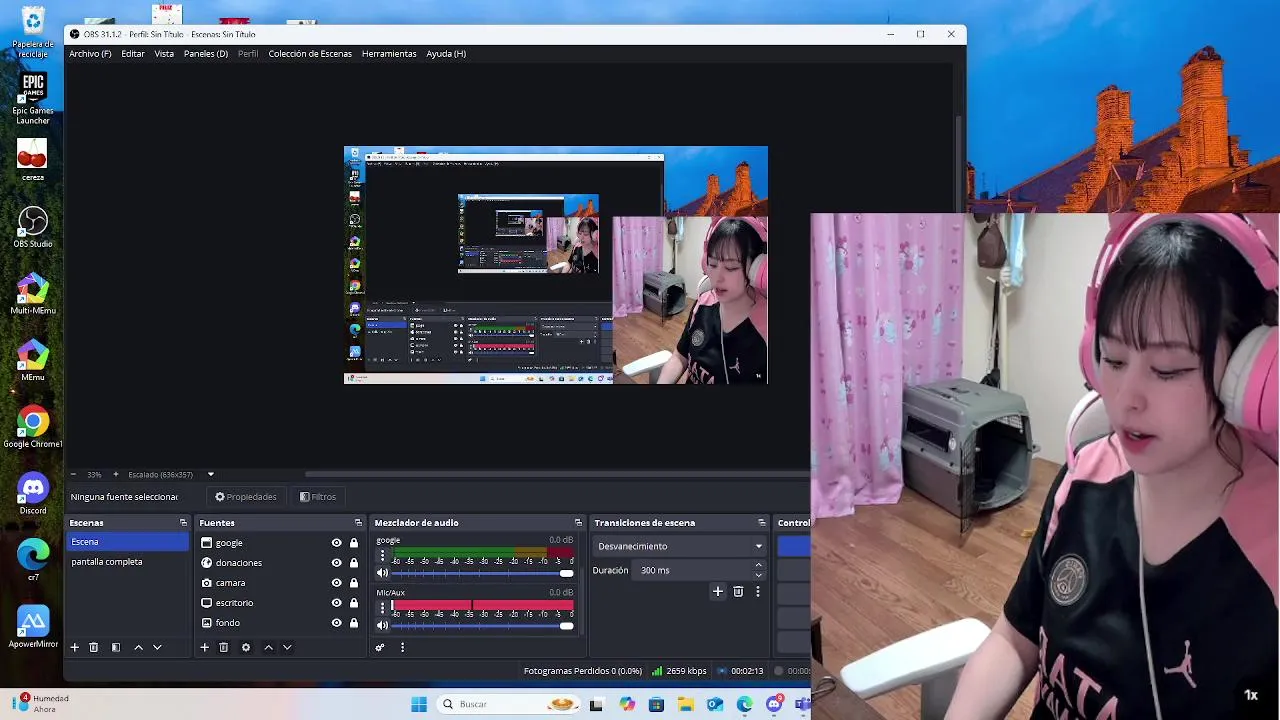The width and height of the screenshot is (1280, 720).
Task: Open audio mixer menu dots in toolbar
Action: point(402,647)
